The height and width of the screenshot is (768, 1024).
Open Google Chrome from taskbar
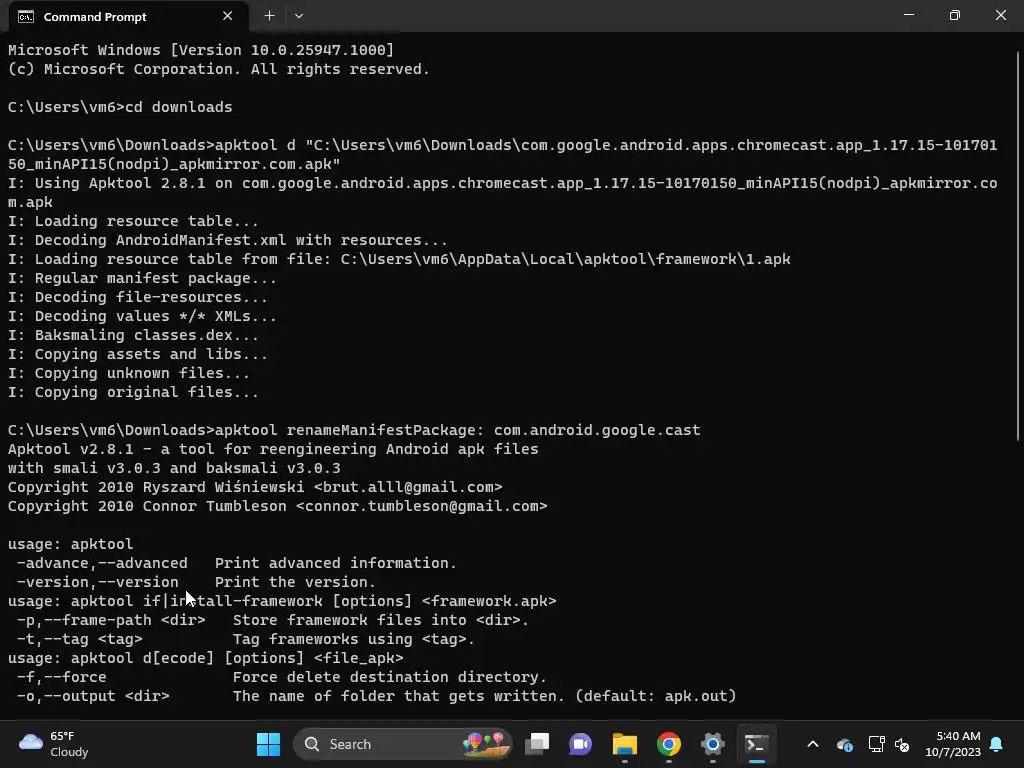pos(669,744)
